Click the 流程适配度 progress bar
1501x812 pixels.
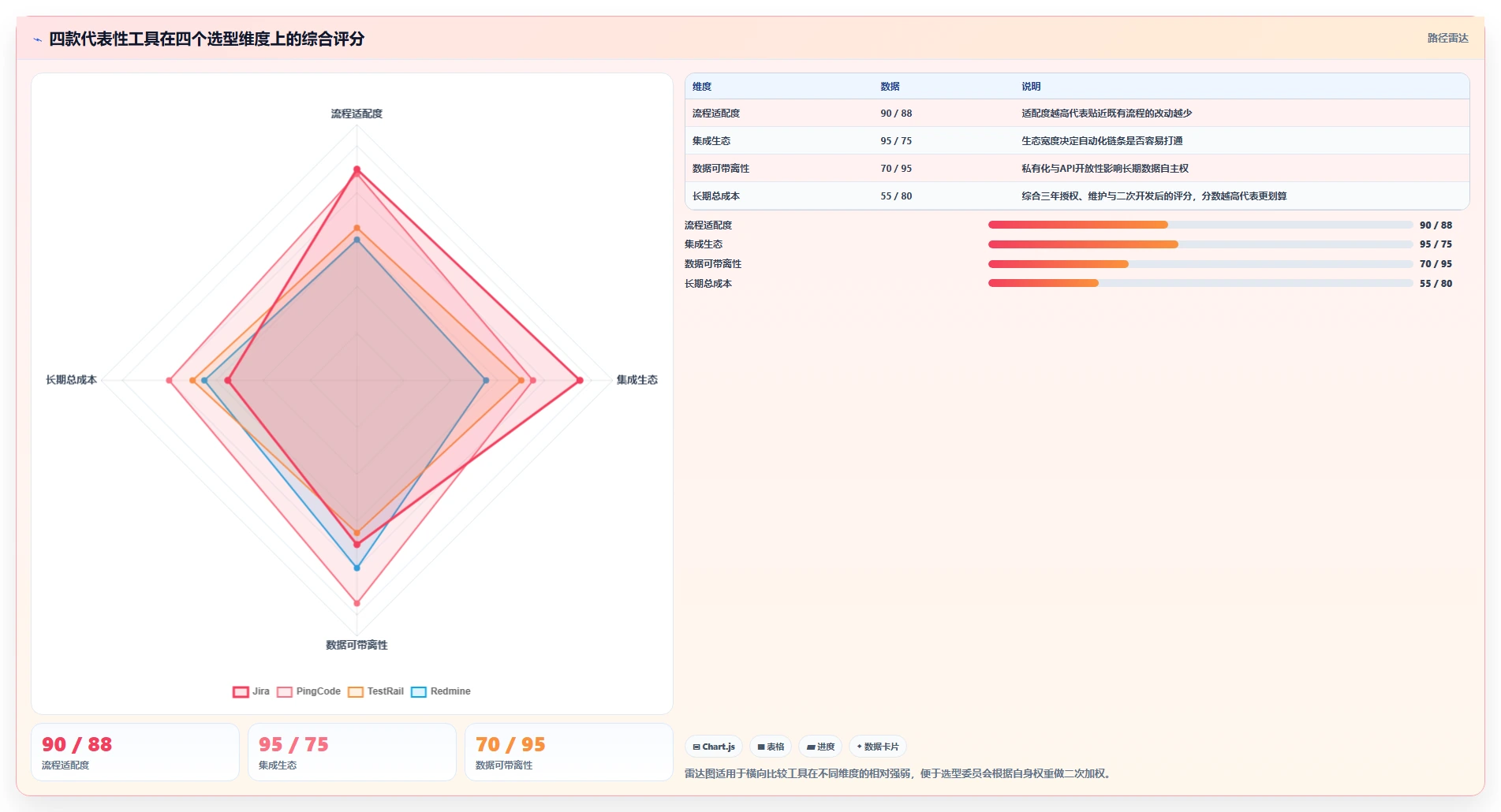point(1200,225)
